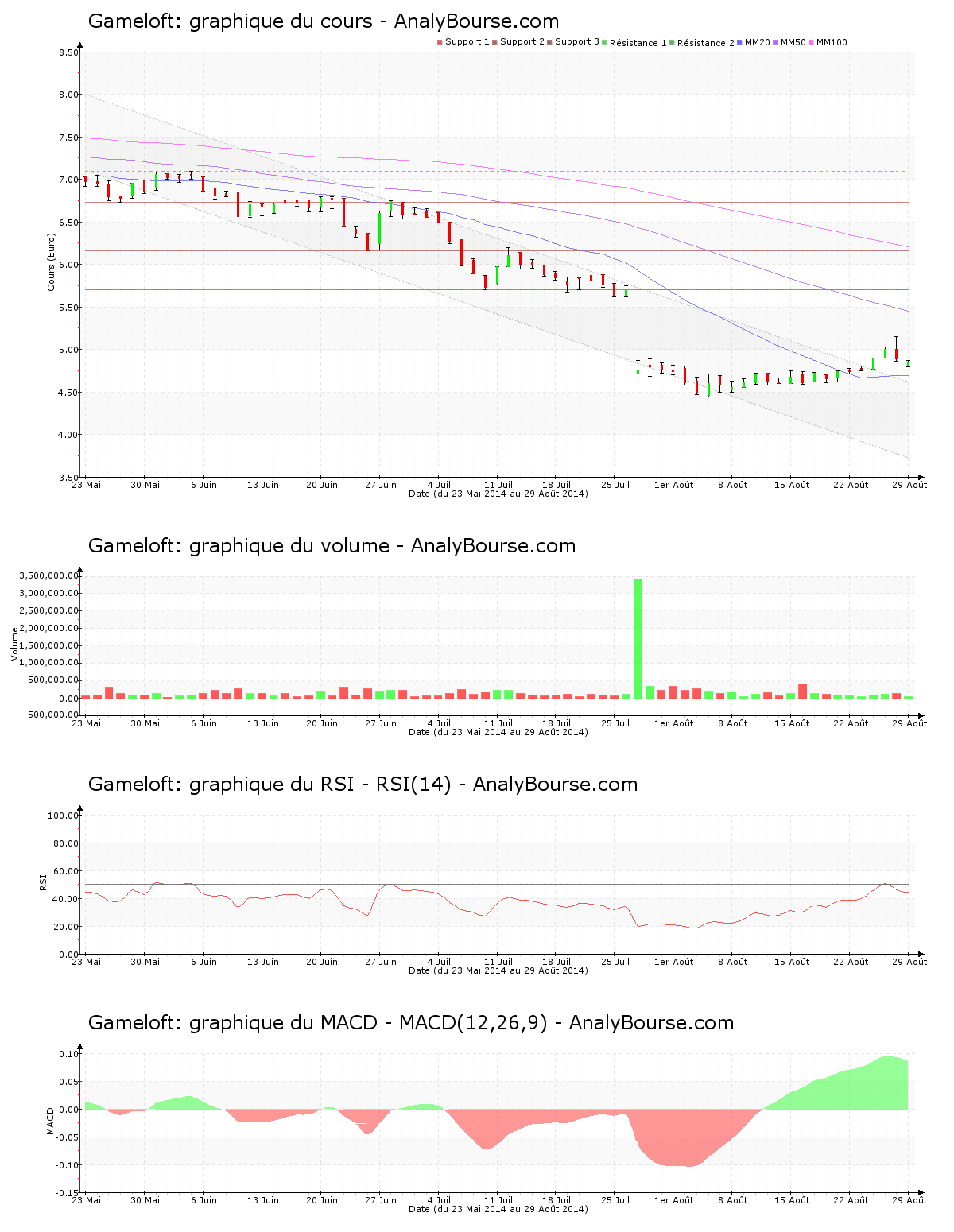Click the 3.50 value on the price axis
The height and width of the screenshot is (1232, 954).
point(68,478)
